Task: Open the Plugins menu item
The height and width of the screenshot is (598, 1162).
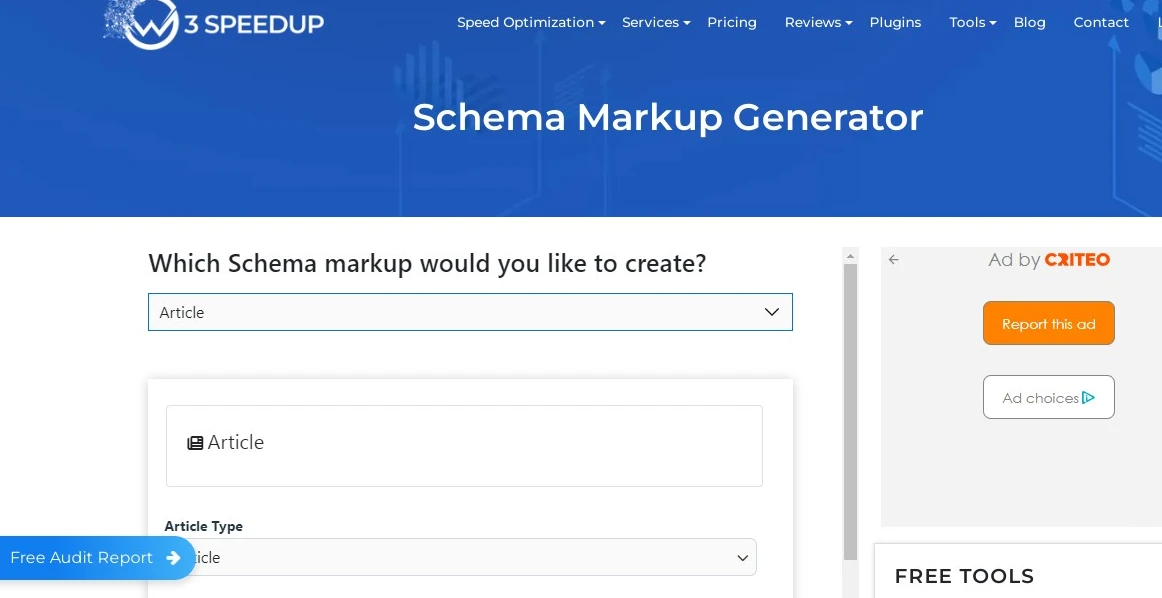Action: [895, 22]
